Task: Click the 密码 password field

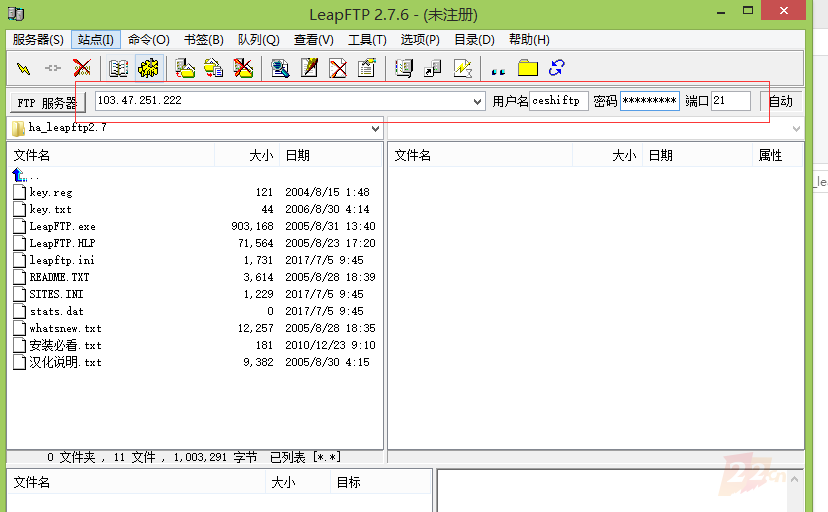Action: point(650,100)
